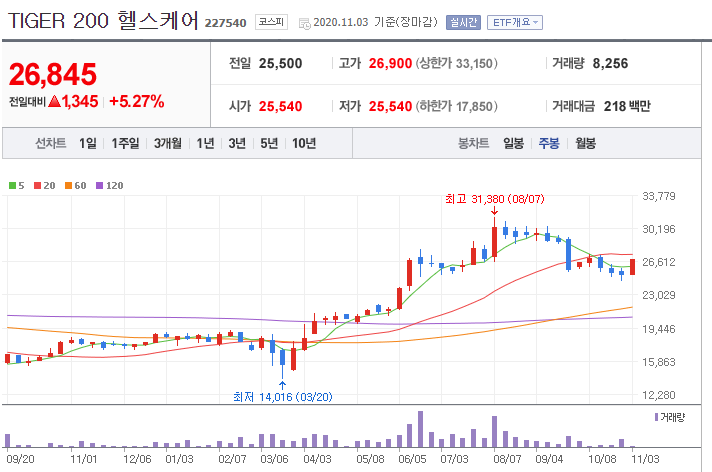Screen dimensions: 712x472
Task: Click the 33,779 price axis label
Action: coord(659,196)
